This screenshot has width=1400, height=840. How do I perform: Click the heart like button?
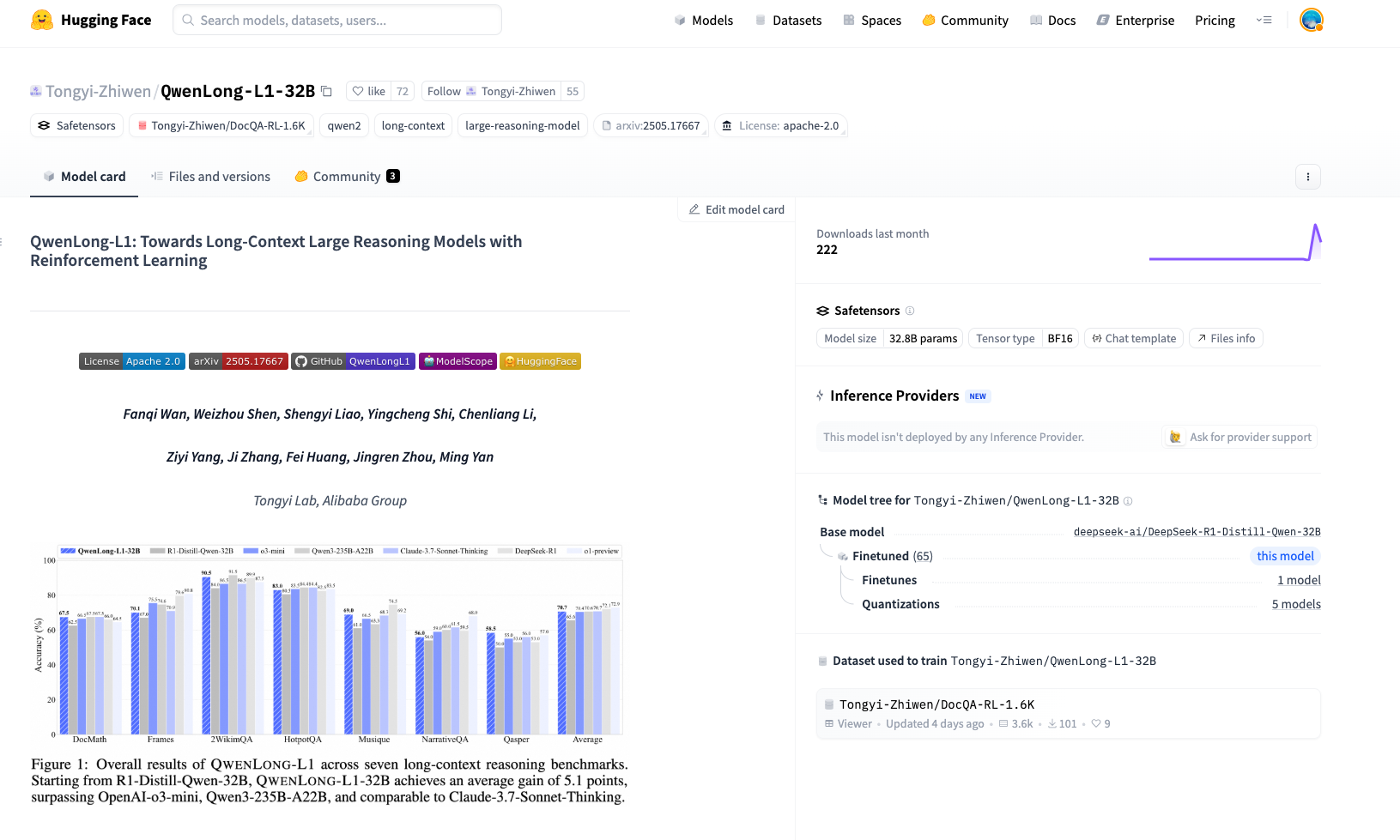tap(368, 91)
